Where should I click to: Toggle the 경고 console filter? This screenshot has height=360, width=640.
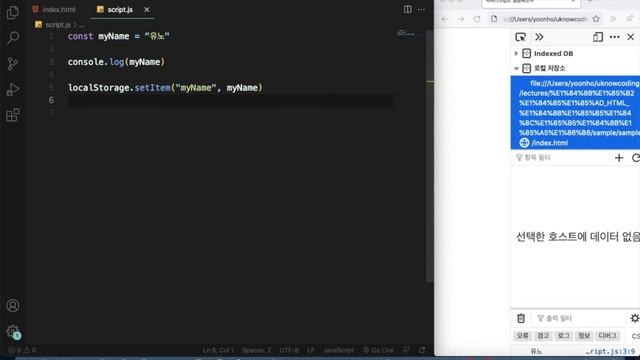point(543,336)
